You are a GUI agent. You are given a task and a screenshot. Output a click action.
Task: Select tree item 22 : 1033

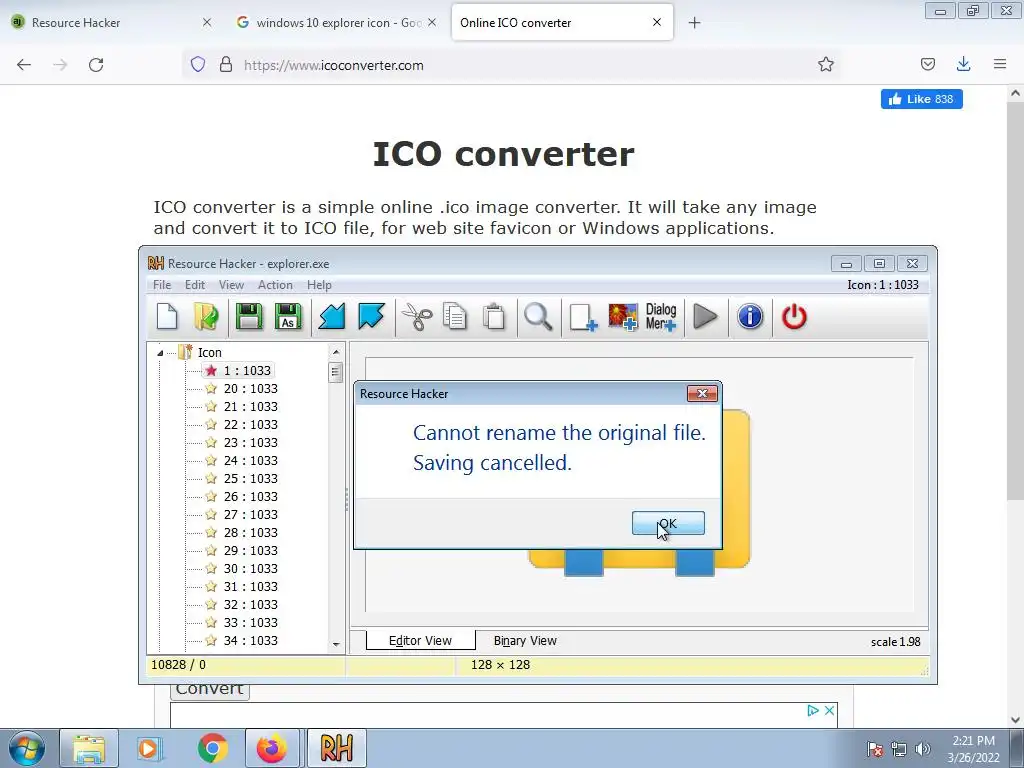[251, 424]
